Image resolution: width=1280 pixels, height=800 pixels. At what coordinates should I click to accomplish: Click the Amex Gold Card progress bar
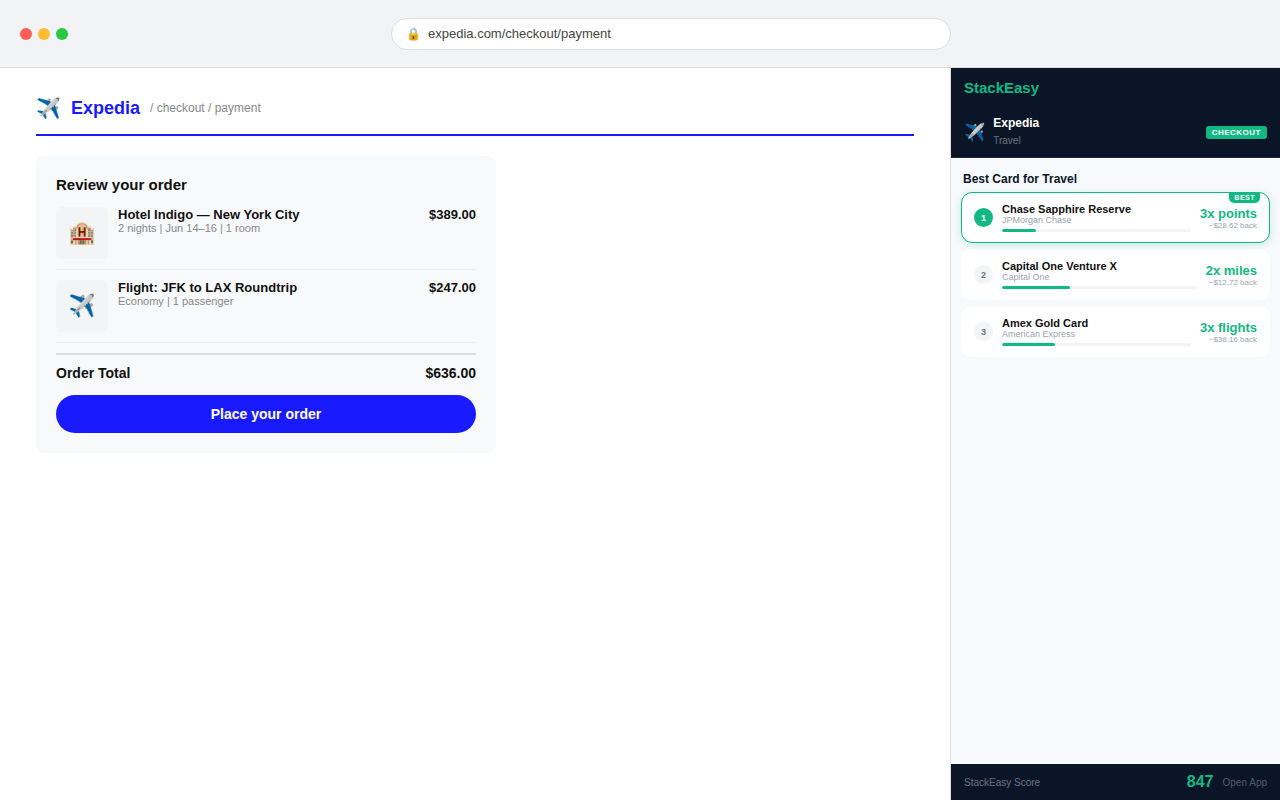coord(1096,345)
